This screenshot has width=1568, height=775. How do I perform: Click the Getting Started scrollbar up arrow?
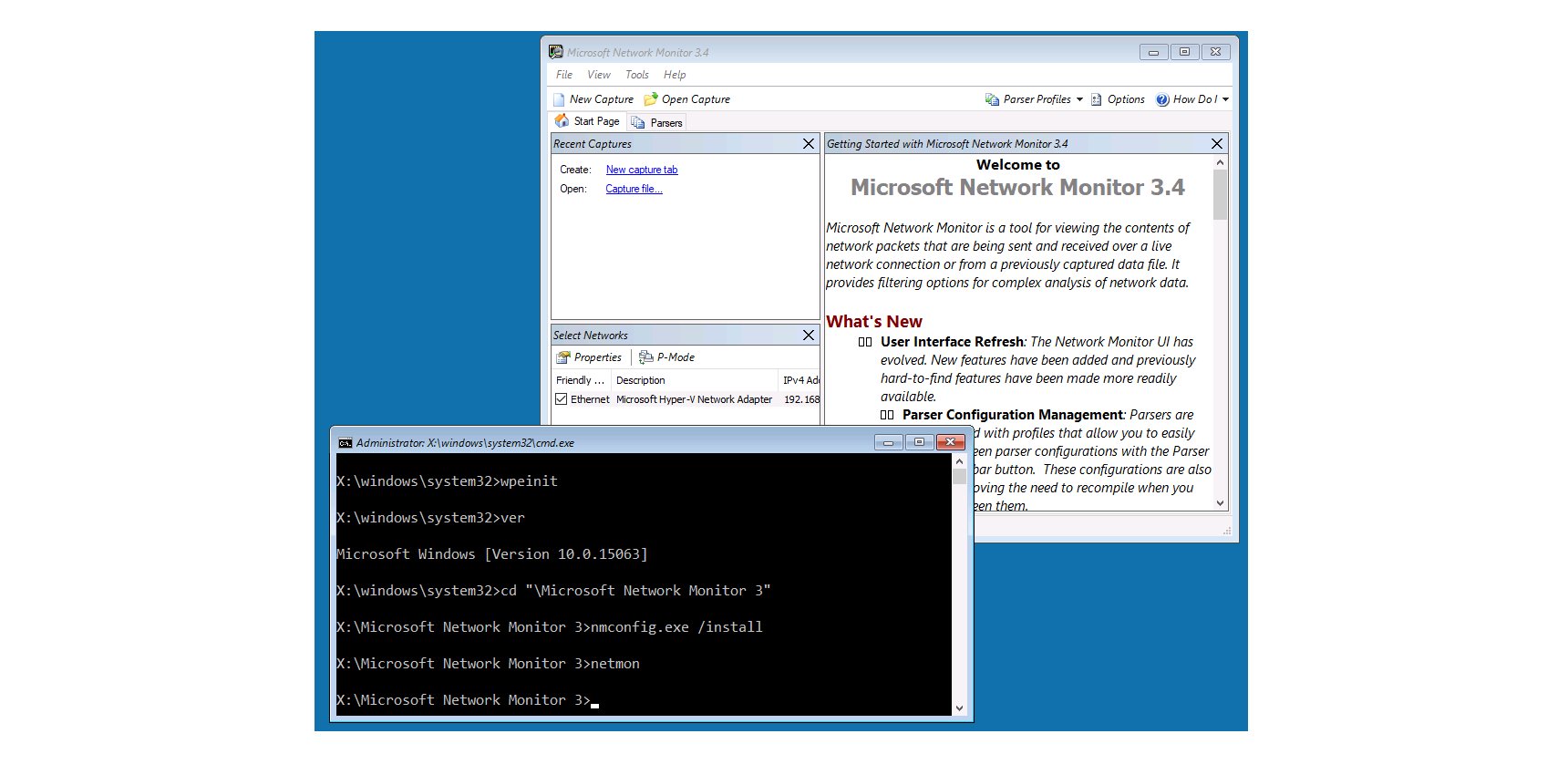(x=1221, y=162)
